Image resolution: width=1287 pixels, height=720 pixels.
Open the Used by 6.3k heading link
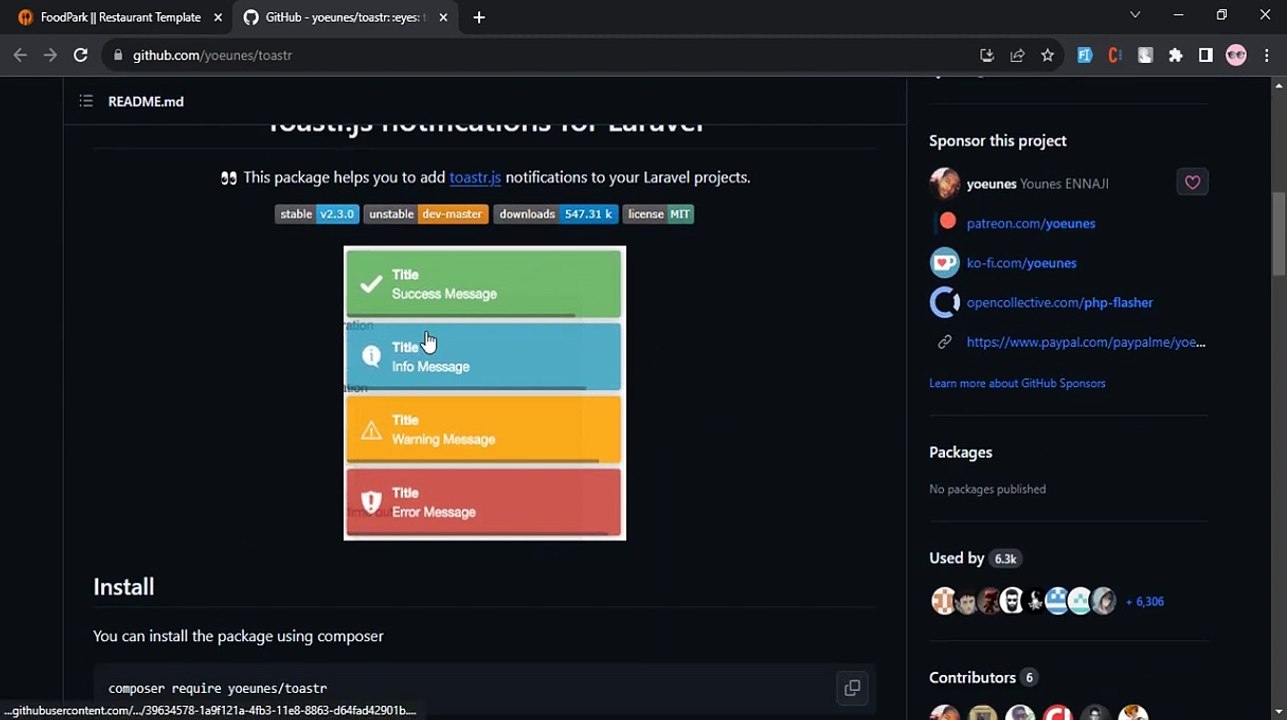pos(976,558)
